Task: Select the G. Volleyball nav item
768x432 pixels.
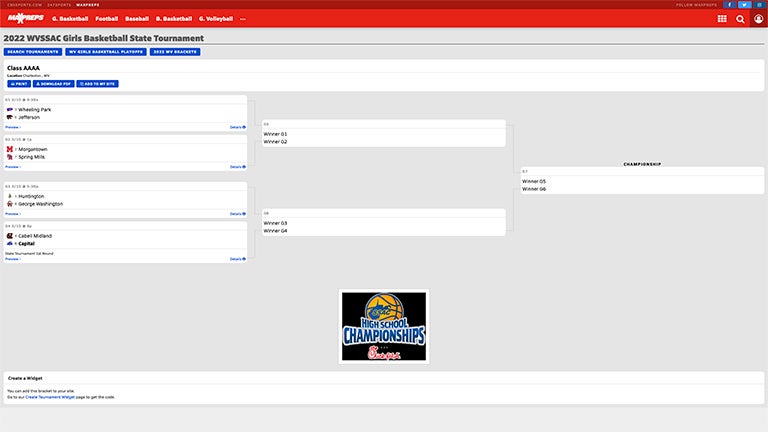Action: pos(216,19)
